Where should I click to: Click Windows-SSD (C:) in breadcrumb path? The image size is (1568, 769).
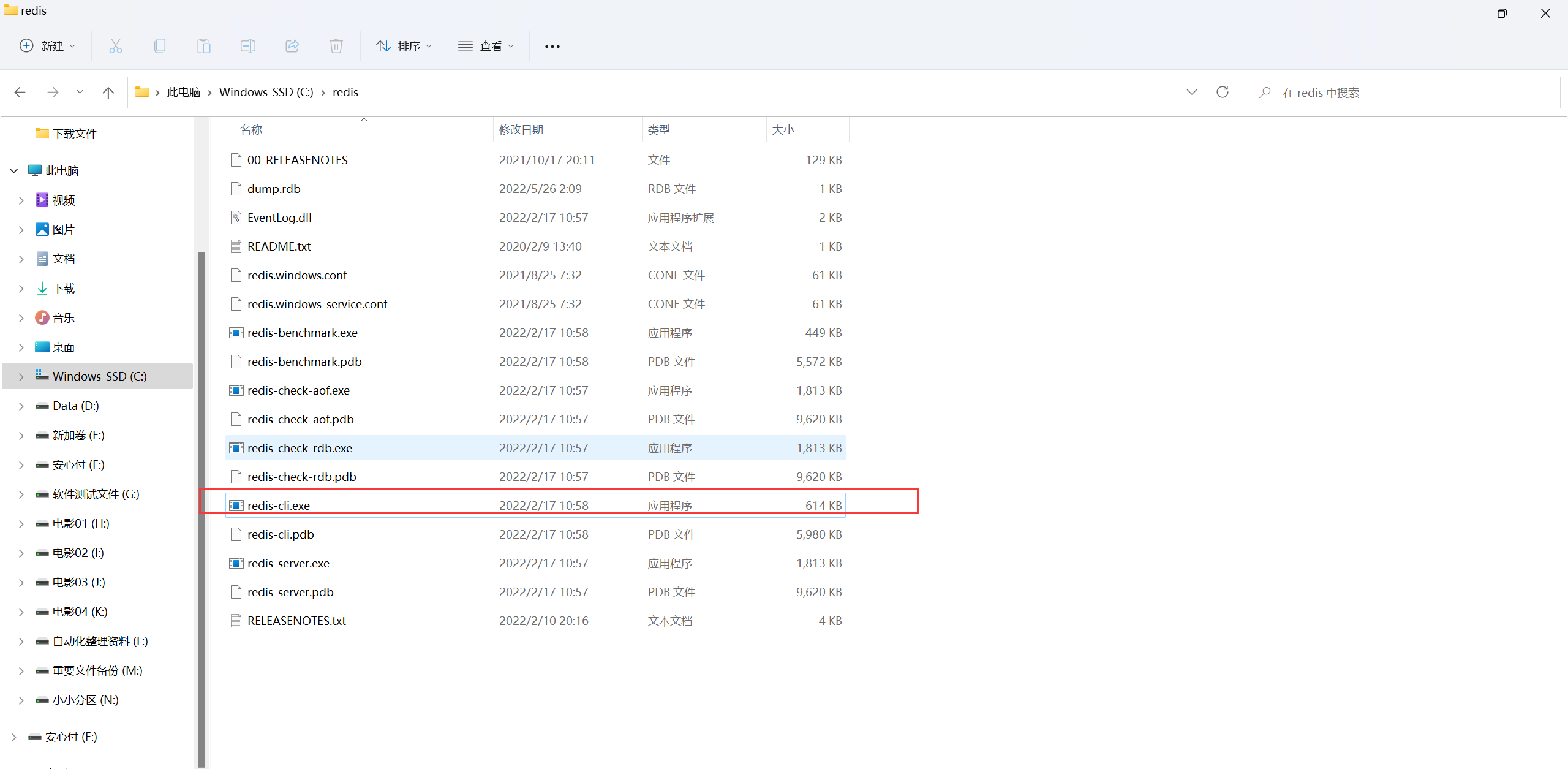(x=266, y=92)
